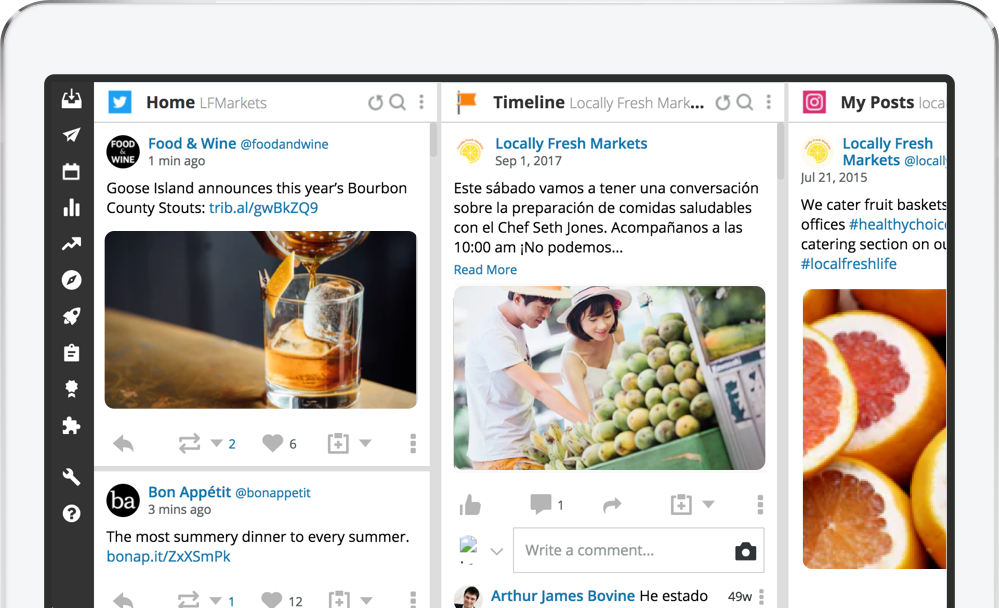Expand the comment profile picker chevron
999x608 pixels.
[497, 551]
